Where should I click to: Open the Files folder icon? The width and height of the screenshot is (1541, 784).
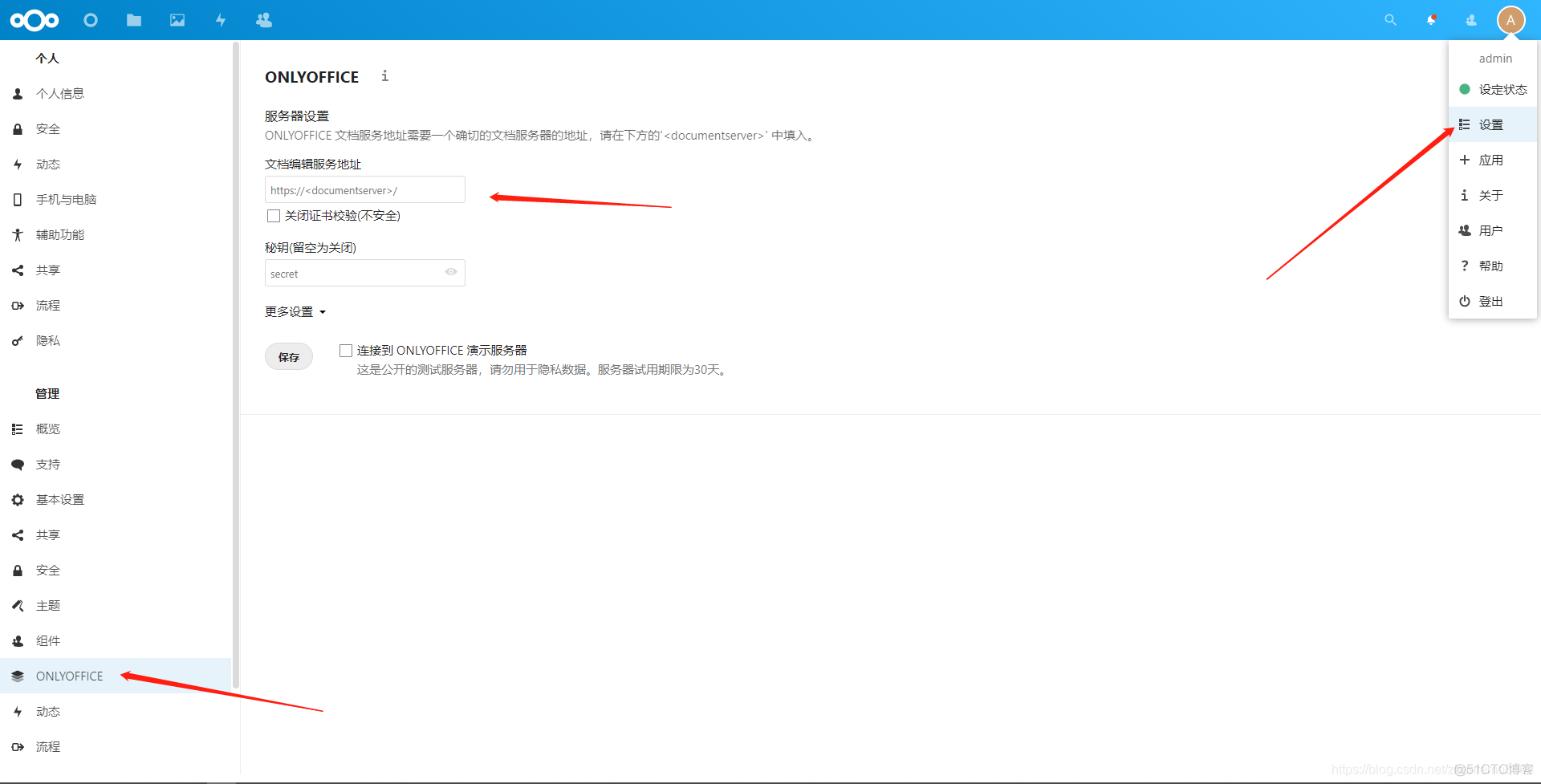(134, 20)
